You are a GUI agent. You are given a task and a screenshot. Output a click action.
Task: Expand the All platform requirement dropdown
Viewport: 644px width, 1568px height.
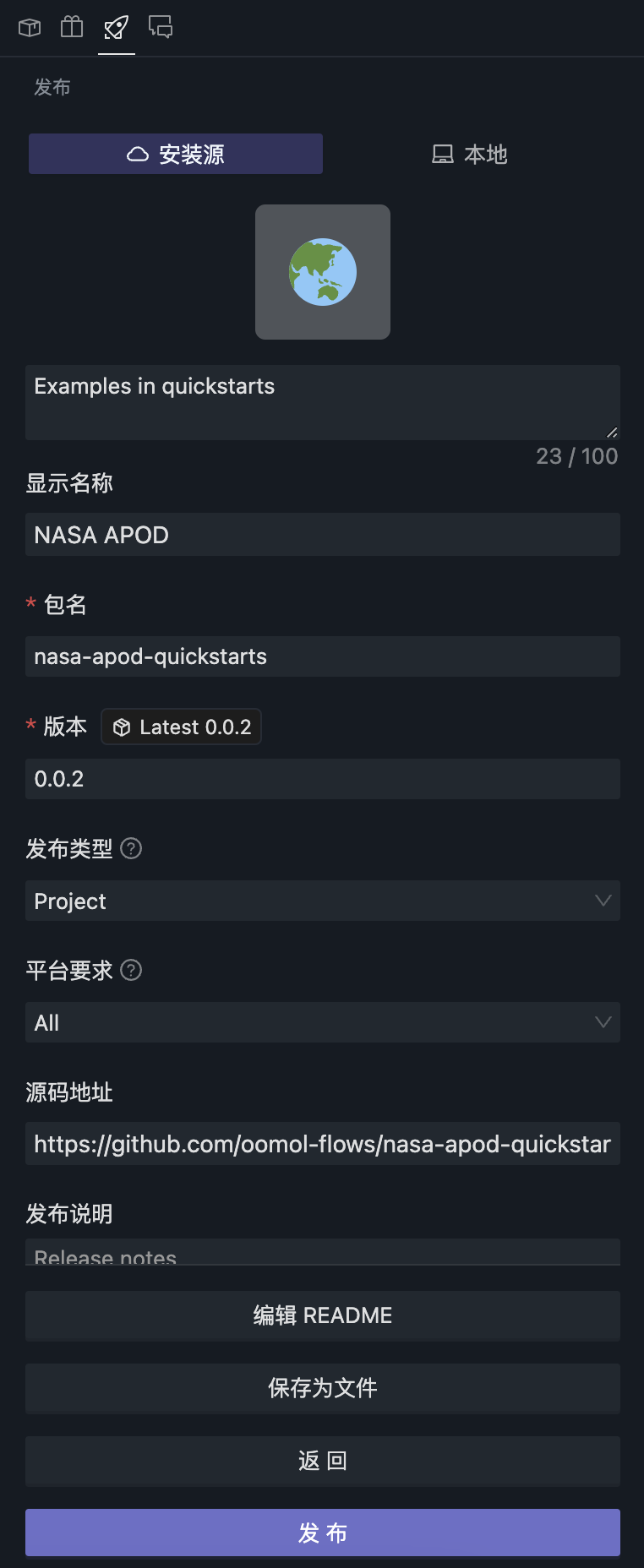(x=323, y=1022)
